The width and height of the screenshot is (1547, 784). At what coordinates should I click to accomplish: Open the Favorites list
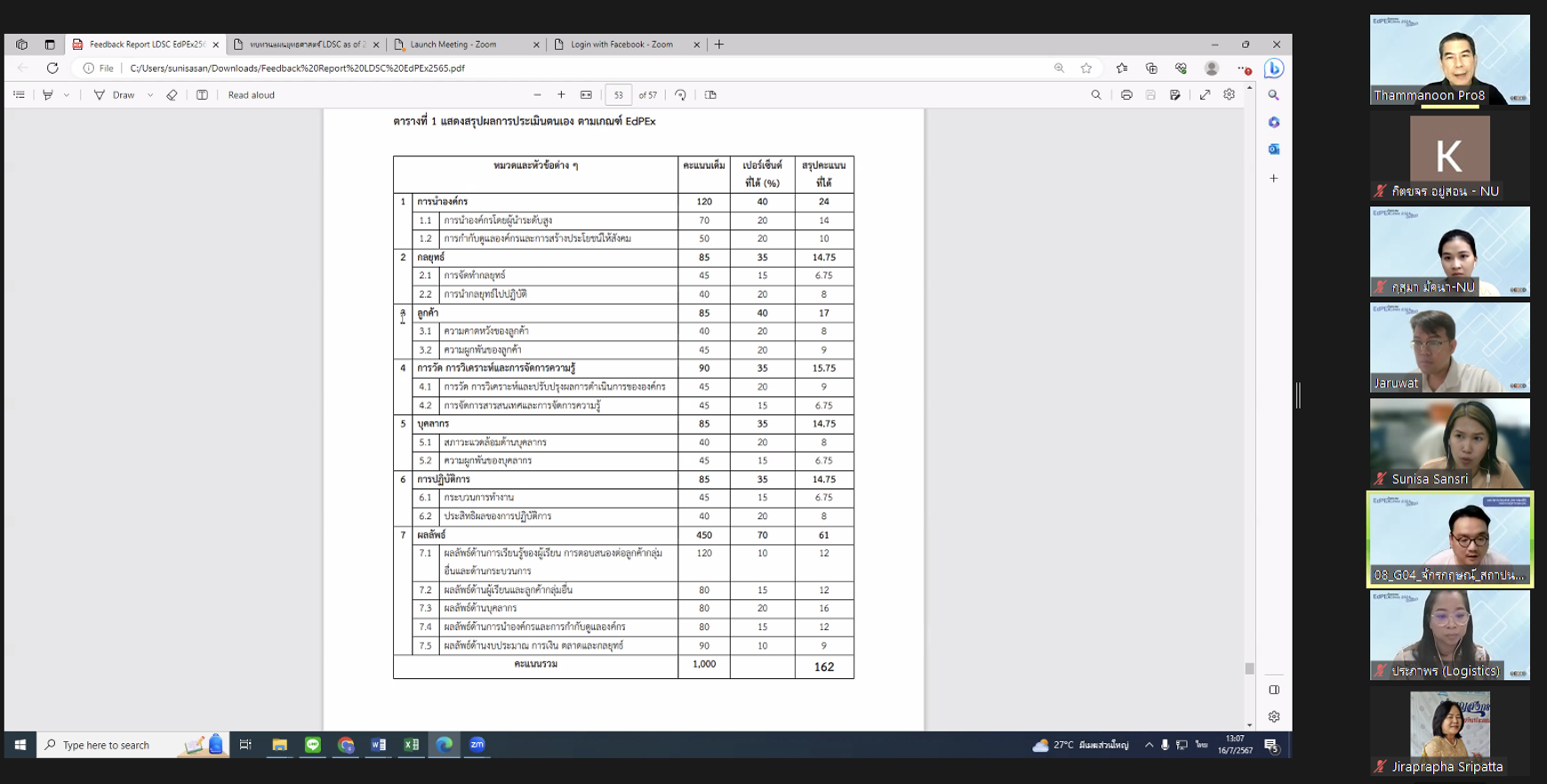1122,68
